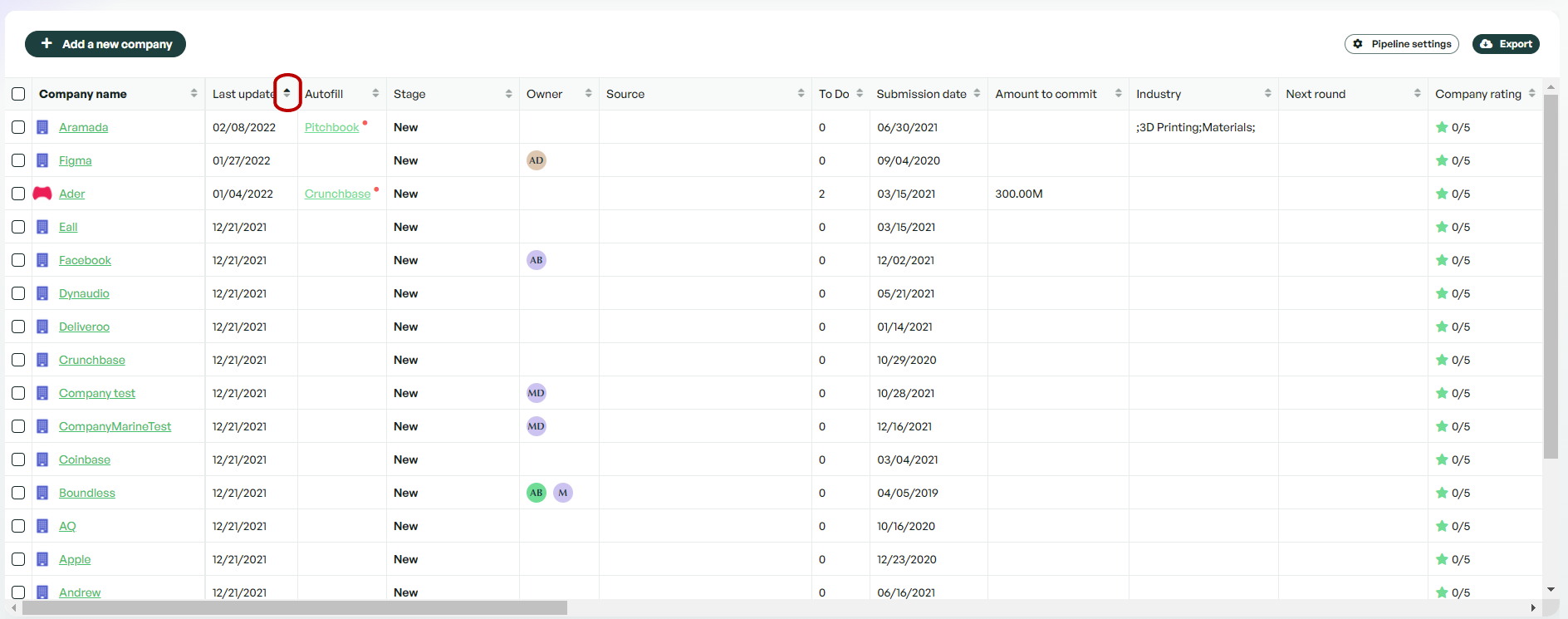Image resolution: width=1568 pixels, height=619 pixels.
Task: Open the Pitchbook autofill link
Action: click(331, 127)
